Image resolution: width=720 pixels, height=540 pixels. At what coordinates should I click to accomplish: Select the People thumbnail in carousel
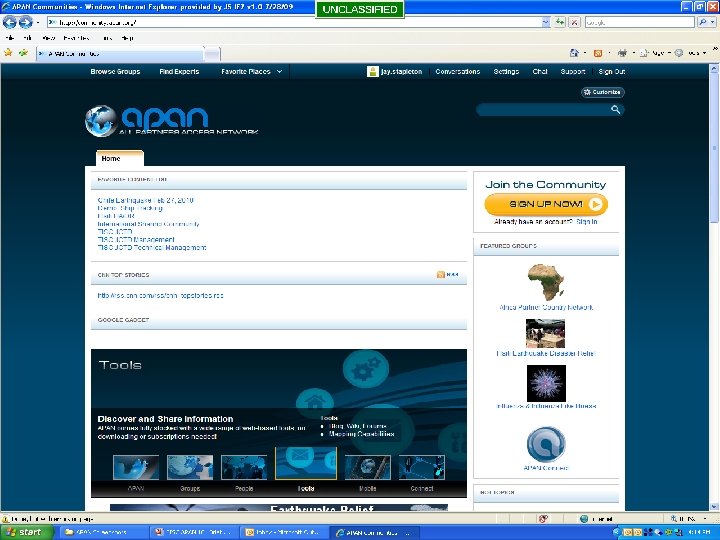(x=244, y=467)
